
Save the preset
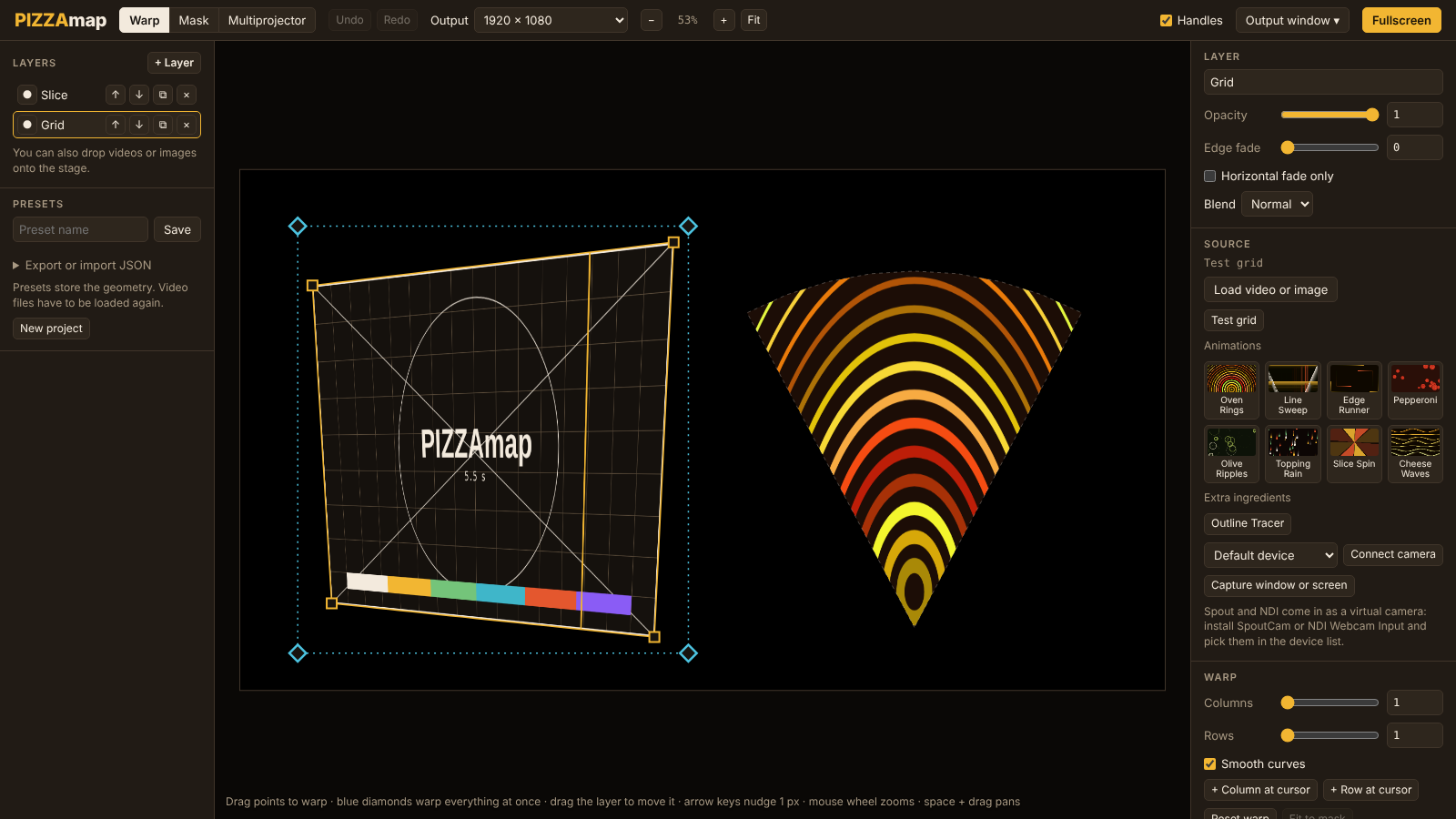[x=177, y=229]
